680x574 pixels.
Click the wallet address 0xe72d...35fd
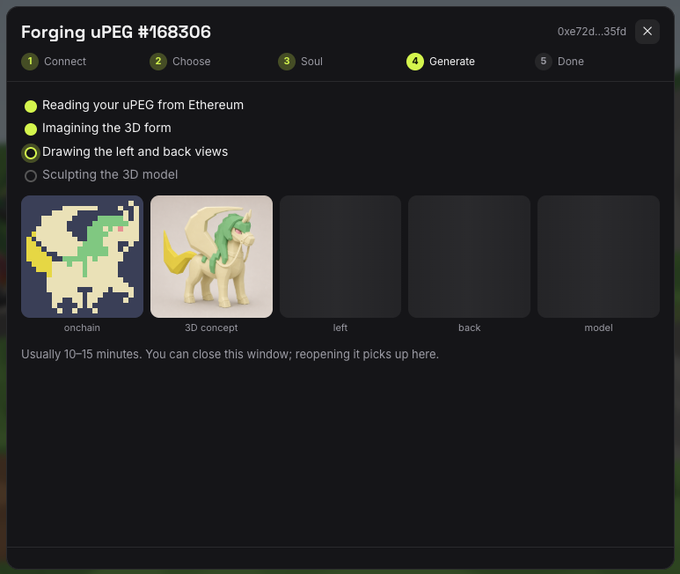[592, 32]
